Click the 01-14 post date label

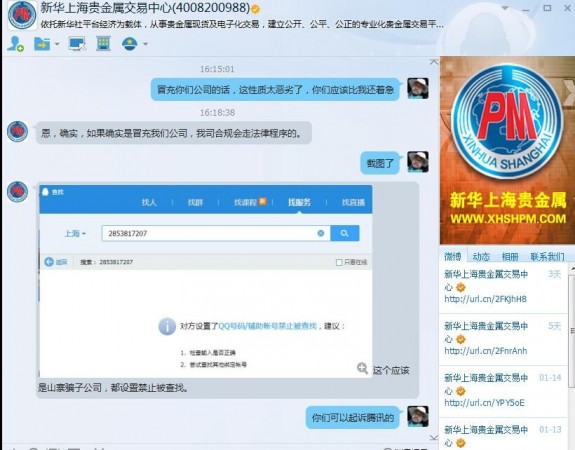click(x=550, y=377)
